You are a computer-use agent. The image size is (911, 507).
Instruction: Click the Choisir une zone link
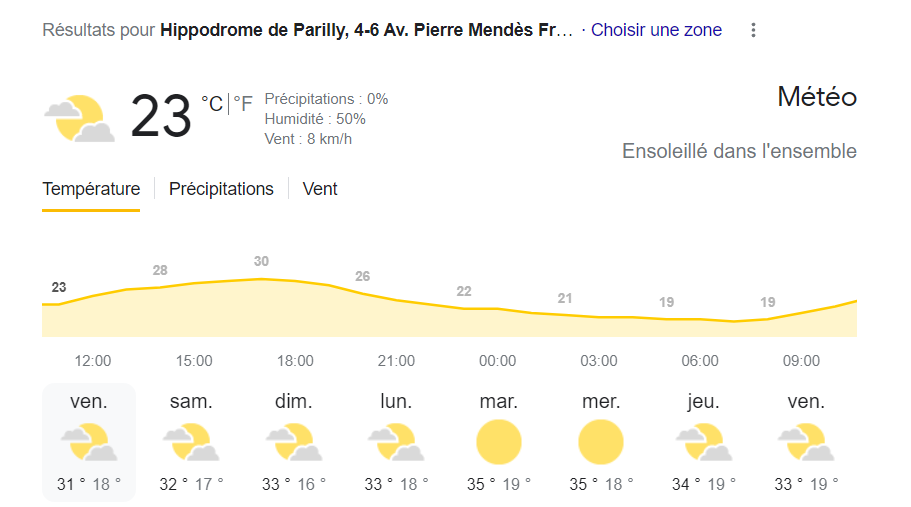tap(656, 30)
